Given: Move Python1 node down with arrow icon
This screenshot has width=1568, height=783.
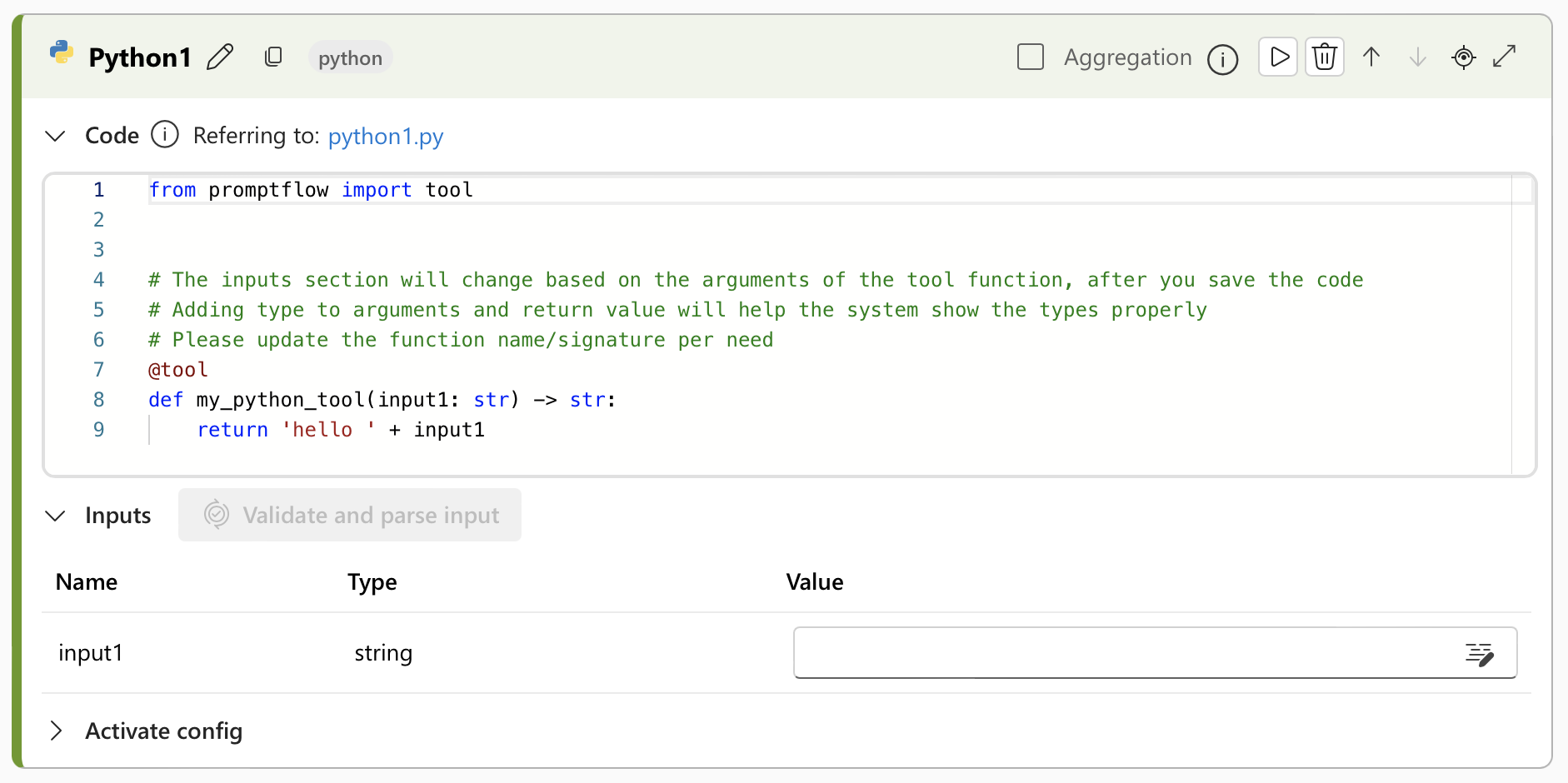Looking at the screenshot, I should tap(1416, 57).
